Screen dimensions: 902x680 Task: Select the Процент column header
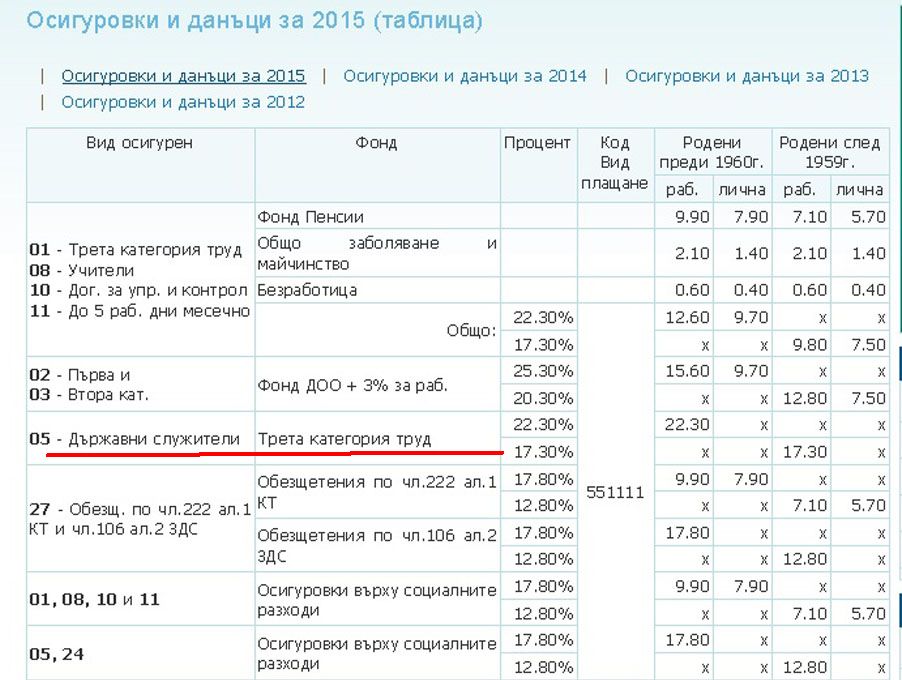(x=537, y=143)
